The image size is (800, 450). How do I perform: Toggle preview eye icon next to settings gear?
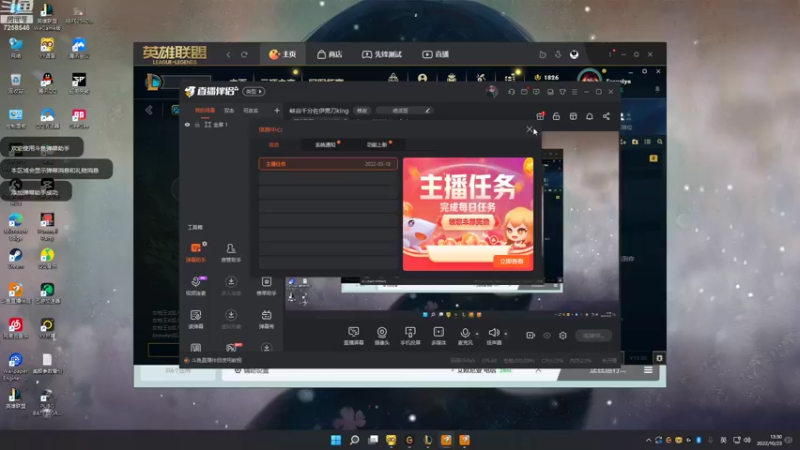point(547,335)
